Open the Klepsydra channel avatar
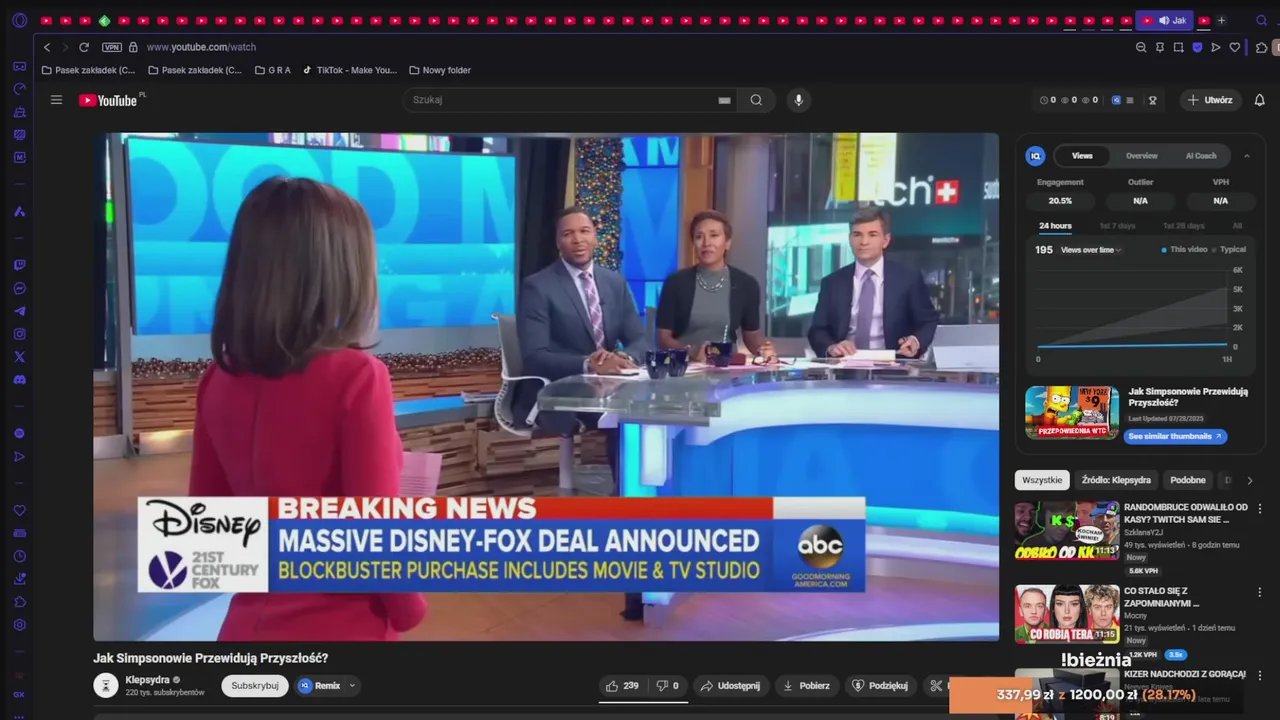The image size is (1280, 720). point(106,685)
